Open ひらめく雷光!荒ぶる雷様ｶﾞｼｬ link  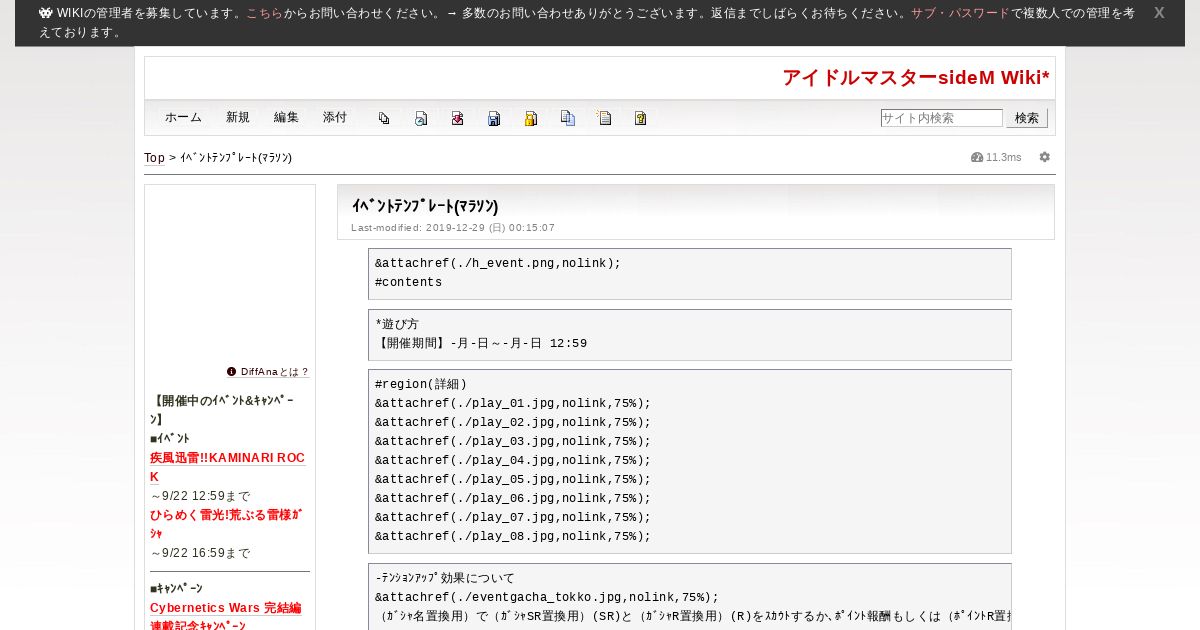point(226,524)
